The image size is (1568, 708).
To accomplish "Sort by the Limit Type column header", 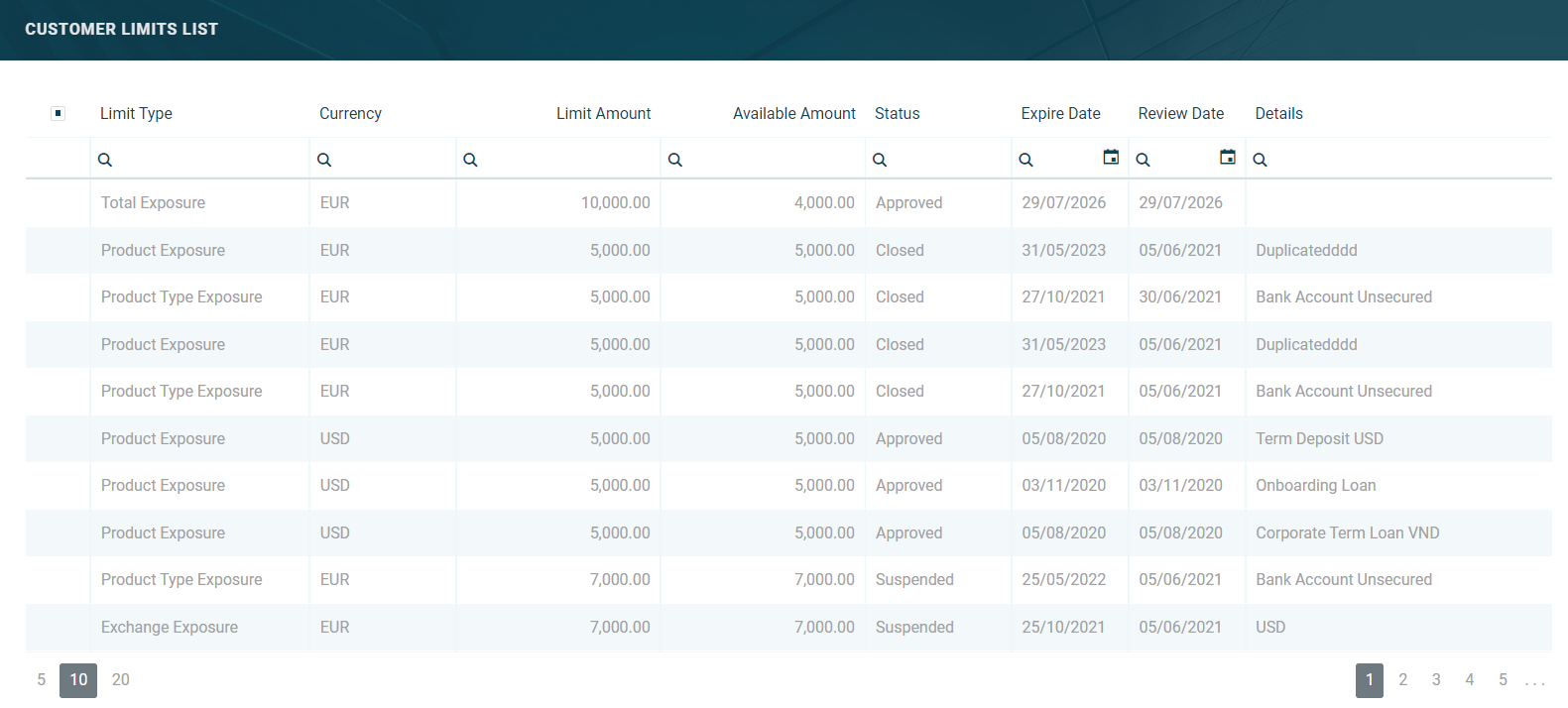I will (x=136, y=113).
